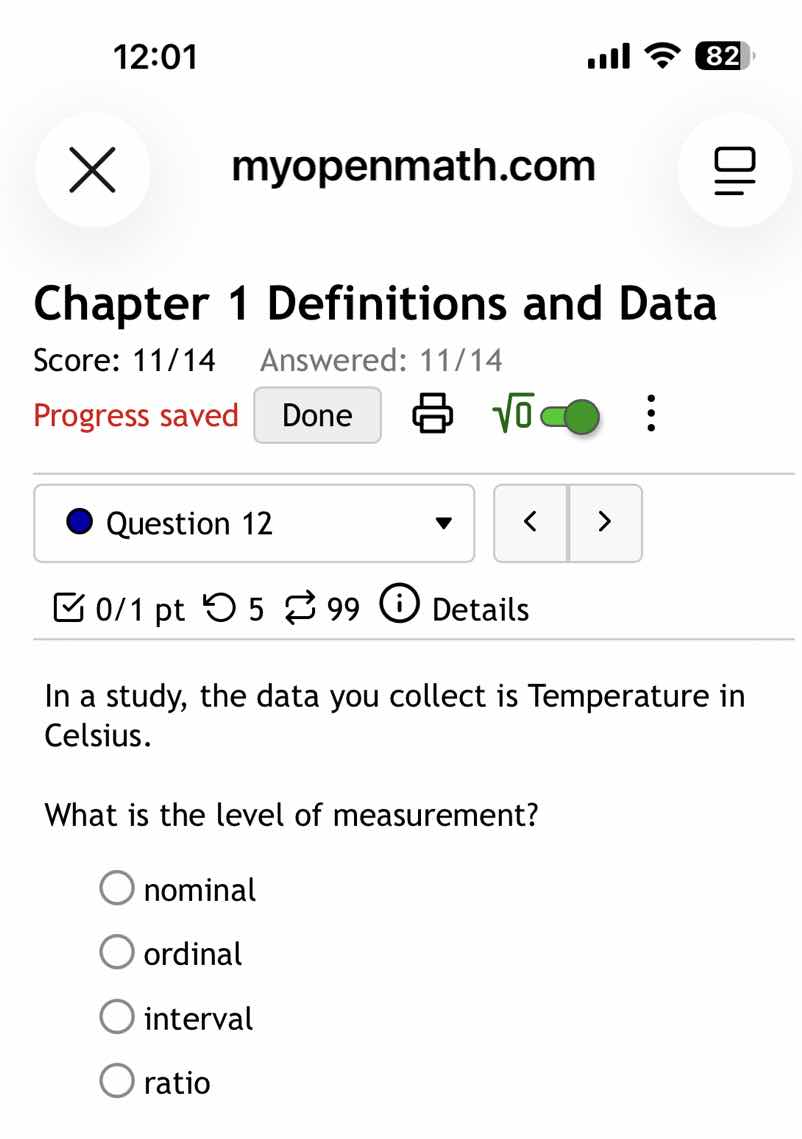Select the ratio answer option
The image size is (802, 1139).
pyautogui.click(x=117, y=1081)
